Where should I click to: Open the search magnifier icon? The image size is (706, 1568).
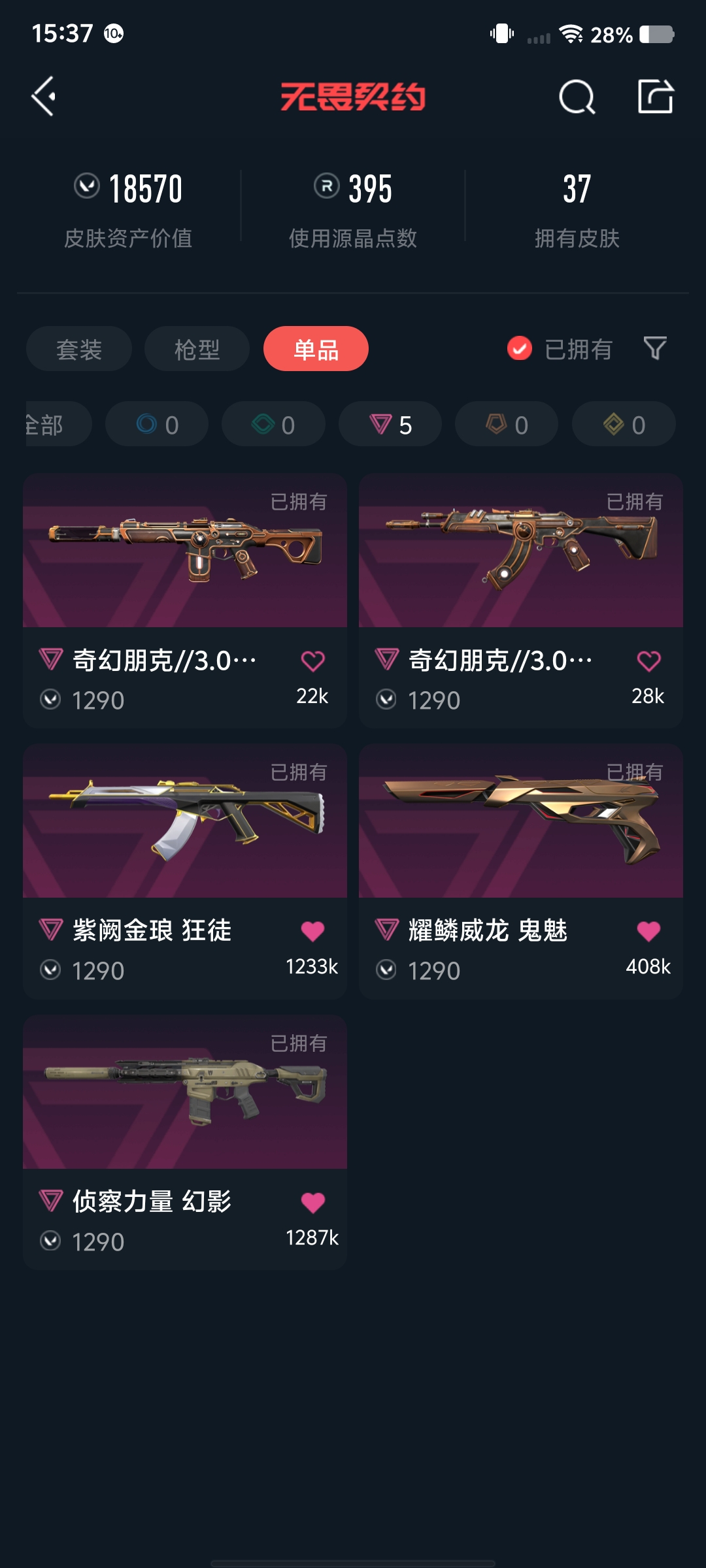click(x=577, y=97)
